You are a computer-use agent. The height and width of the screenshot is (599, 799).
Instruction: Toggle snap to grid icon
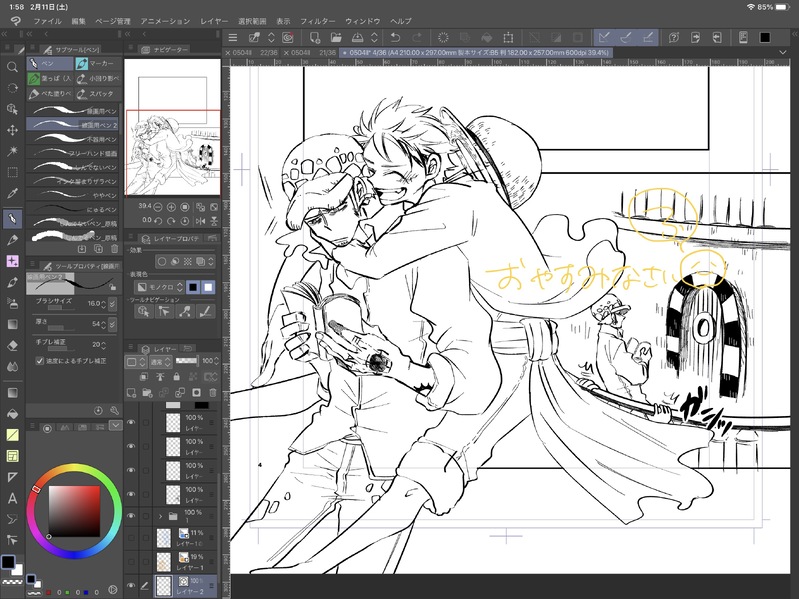point(648,37)
